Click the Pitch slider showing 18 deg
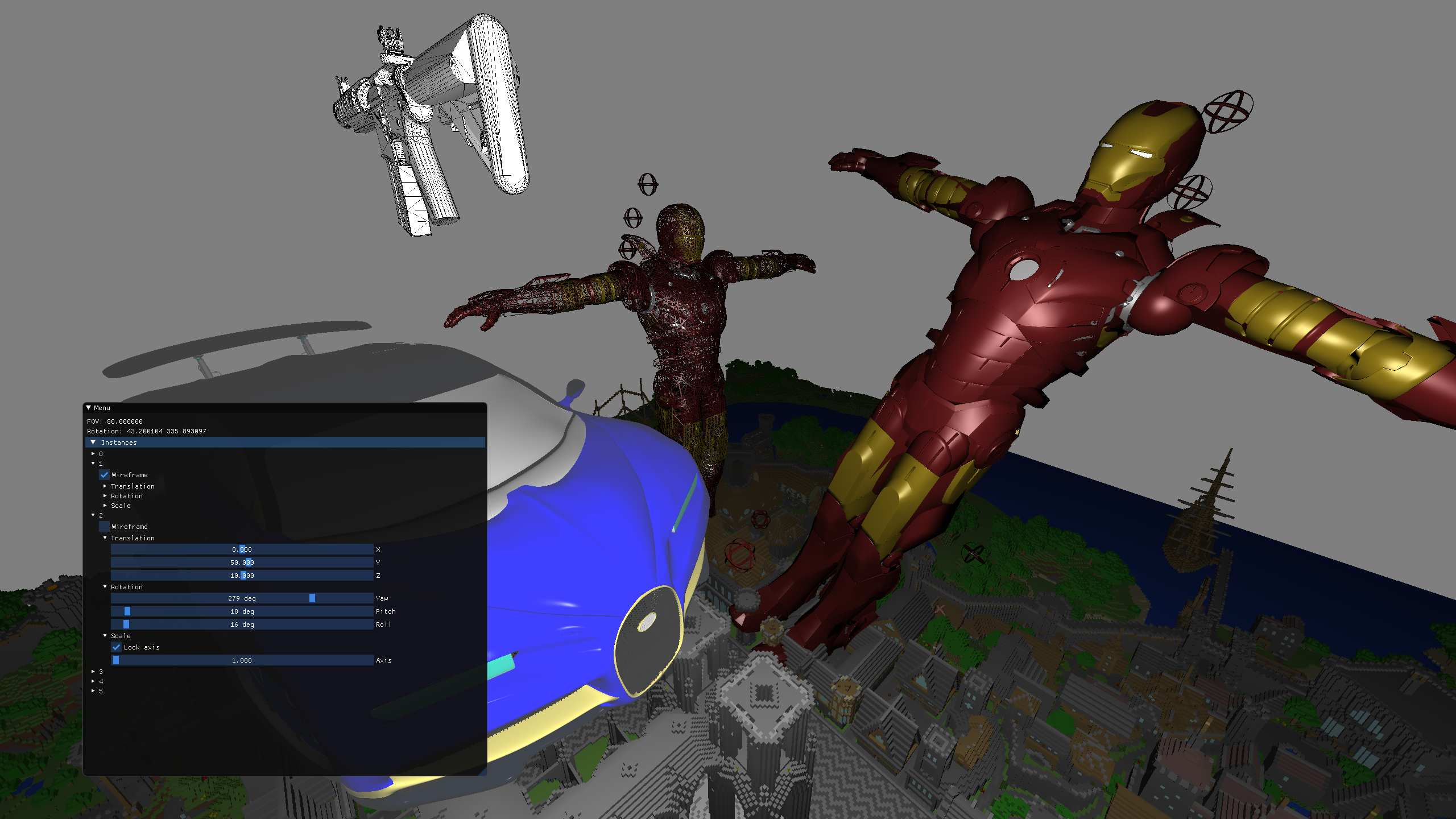Screen dimensions: 1456x819 (242, 611)
